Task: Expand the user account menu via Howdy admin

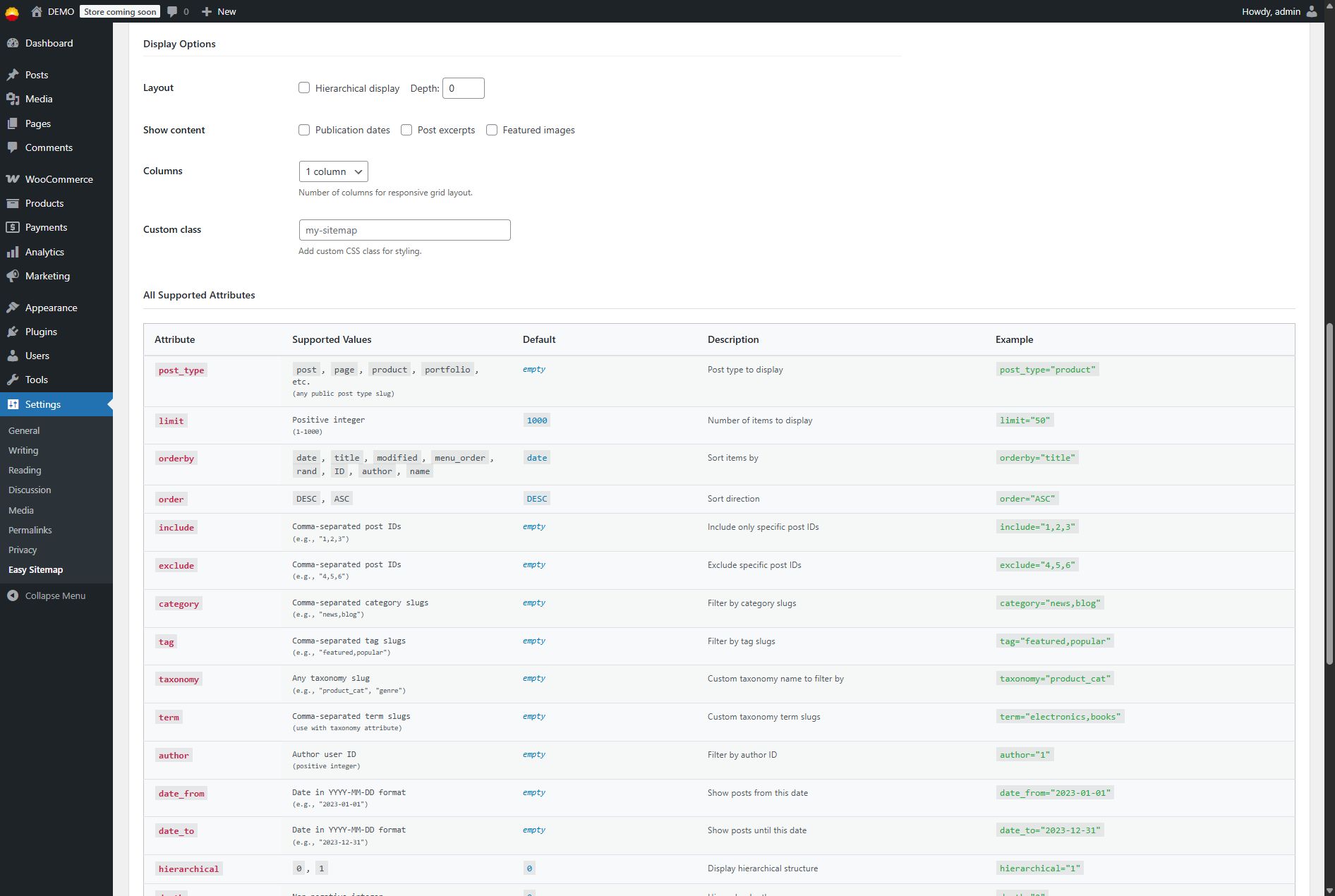Action: click(x=1270, y=11)
